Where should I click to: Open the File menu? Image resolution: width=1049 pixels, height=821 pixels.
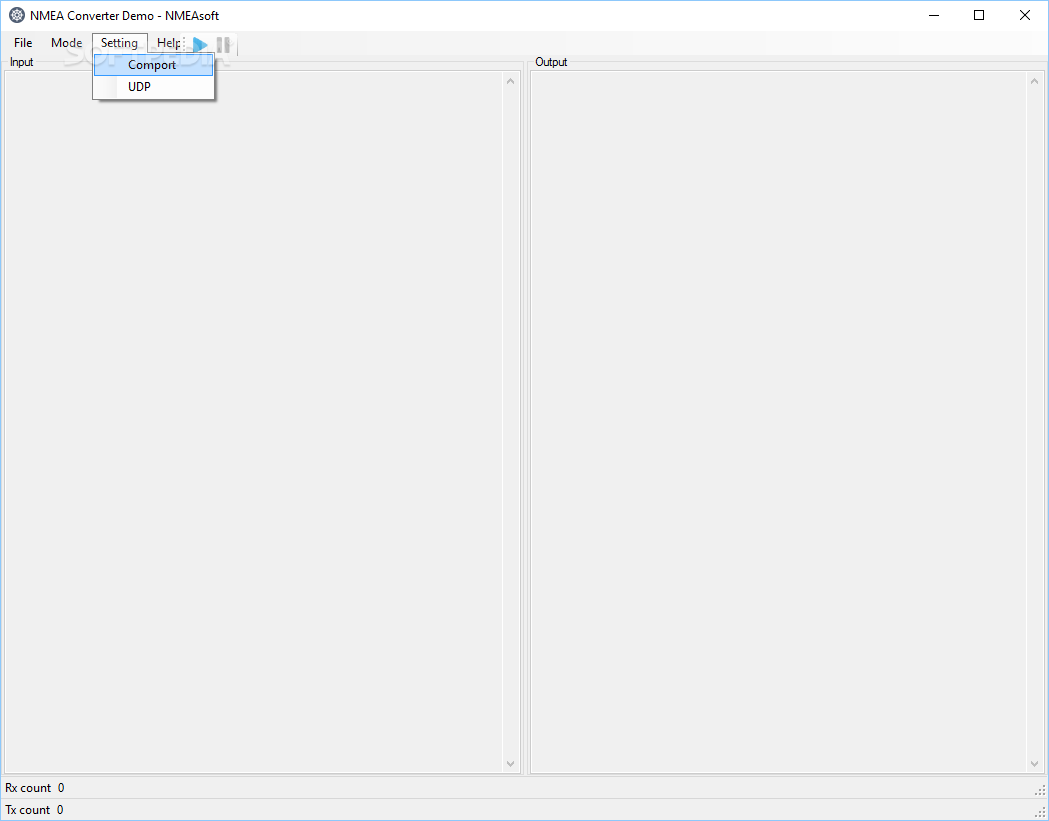point(23,43)
